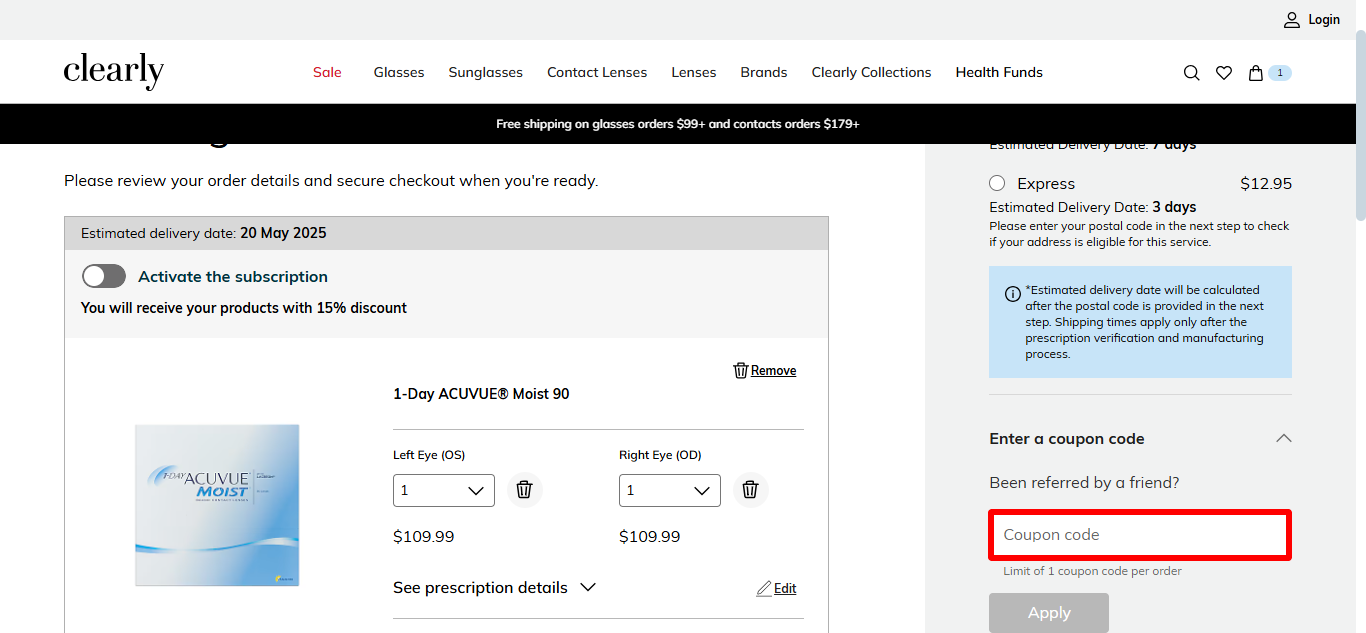Click the Left Eye price $109.99
This screenshot has height=633, width=1366.
[424, 537]
